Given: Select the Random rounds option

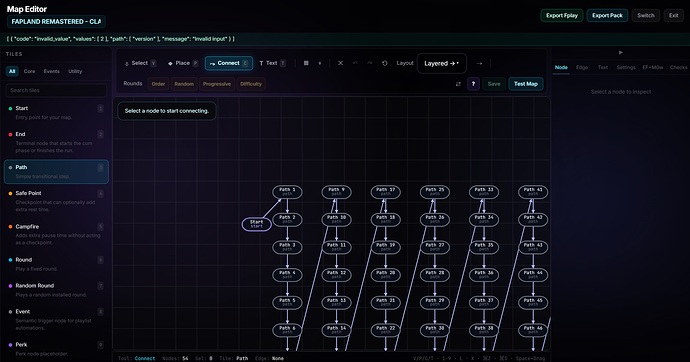Looking at the screenshot, I should tap(184, 84).
